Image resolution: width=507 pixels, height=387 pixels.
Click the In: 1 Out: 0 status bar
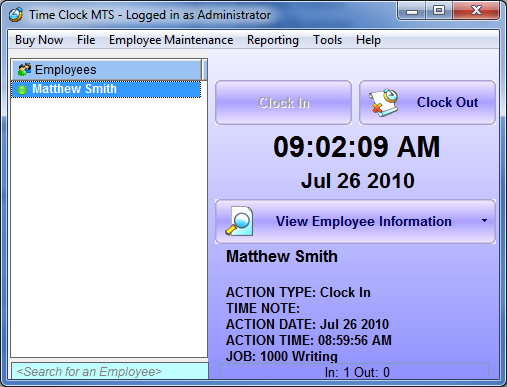[x=355, y=371]
